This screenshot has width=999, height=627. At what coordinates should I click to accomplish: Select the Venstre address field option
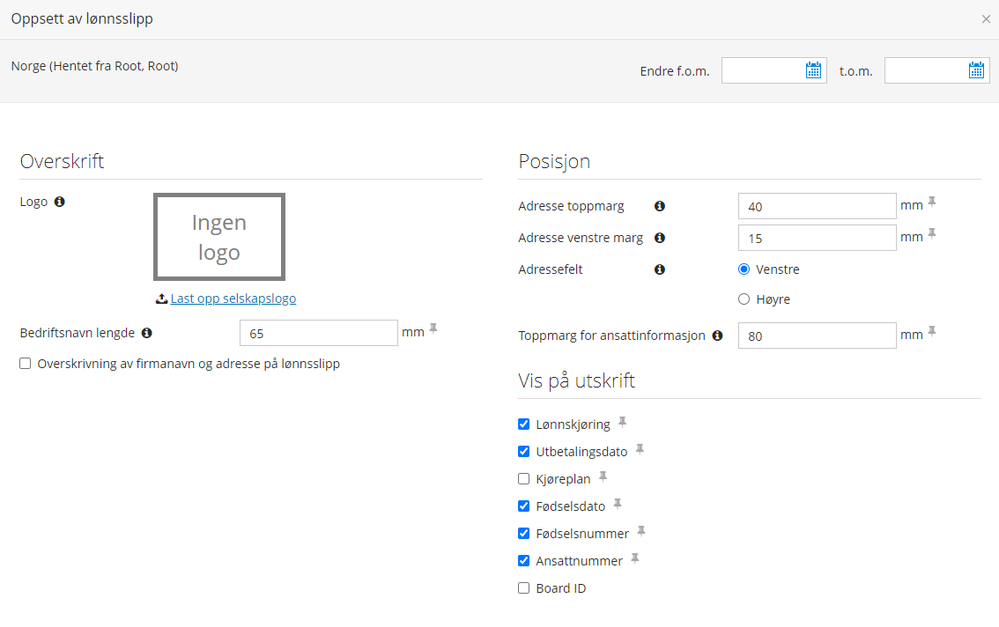click(x=743, y=269)
